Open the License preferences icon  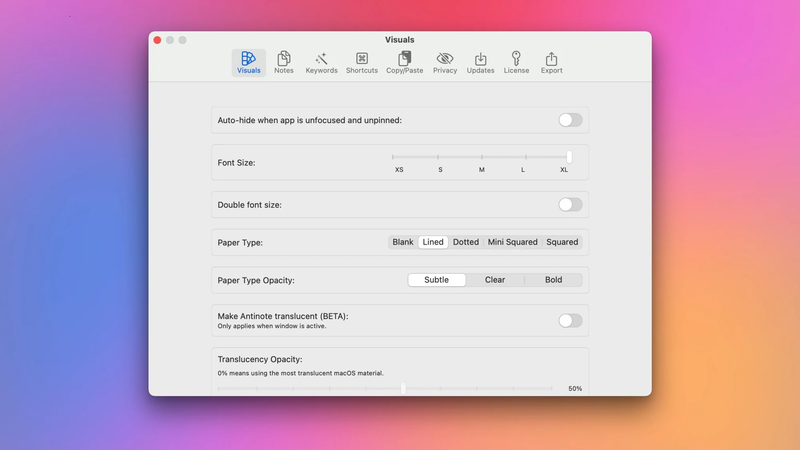(x=516, y=62)
